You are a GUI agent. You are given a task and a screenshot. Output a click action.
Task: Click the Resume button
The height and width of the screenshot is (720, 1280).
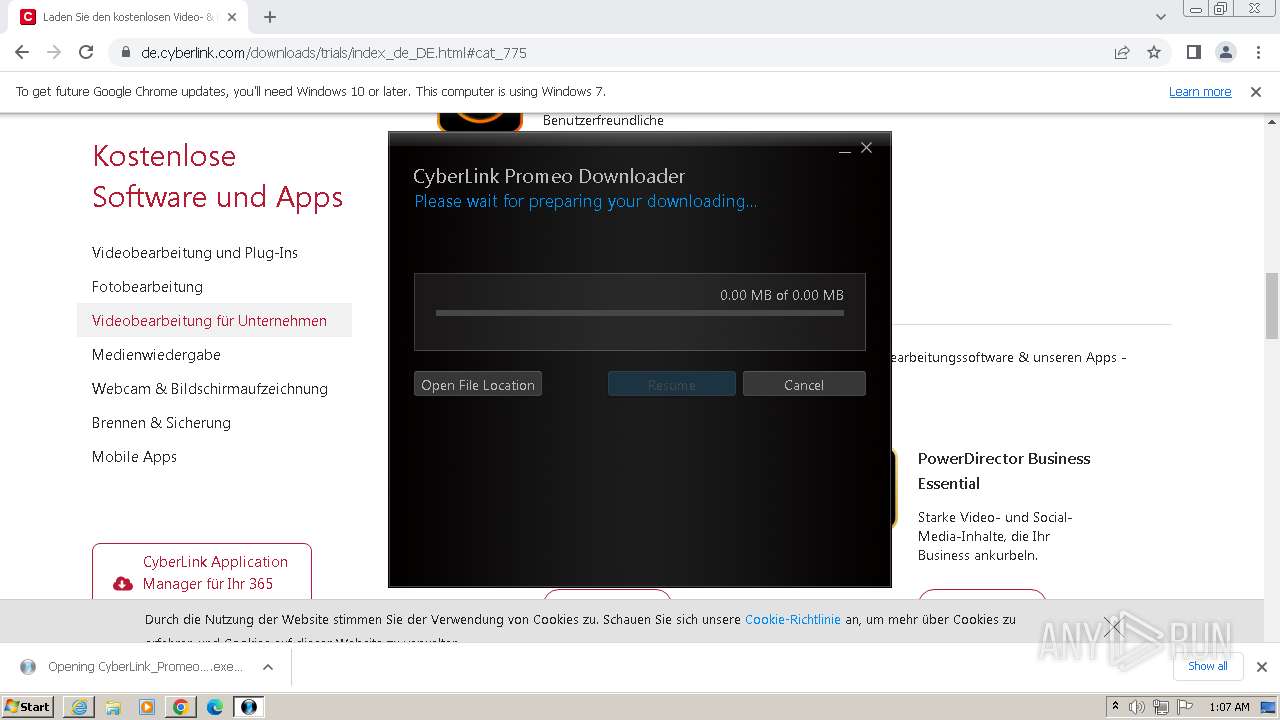672,384
